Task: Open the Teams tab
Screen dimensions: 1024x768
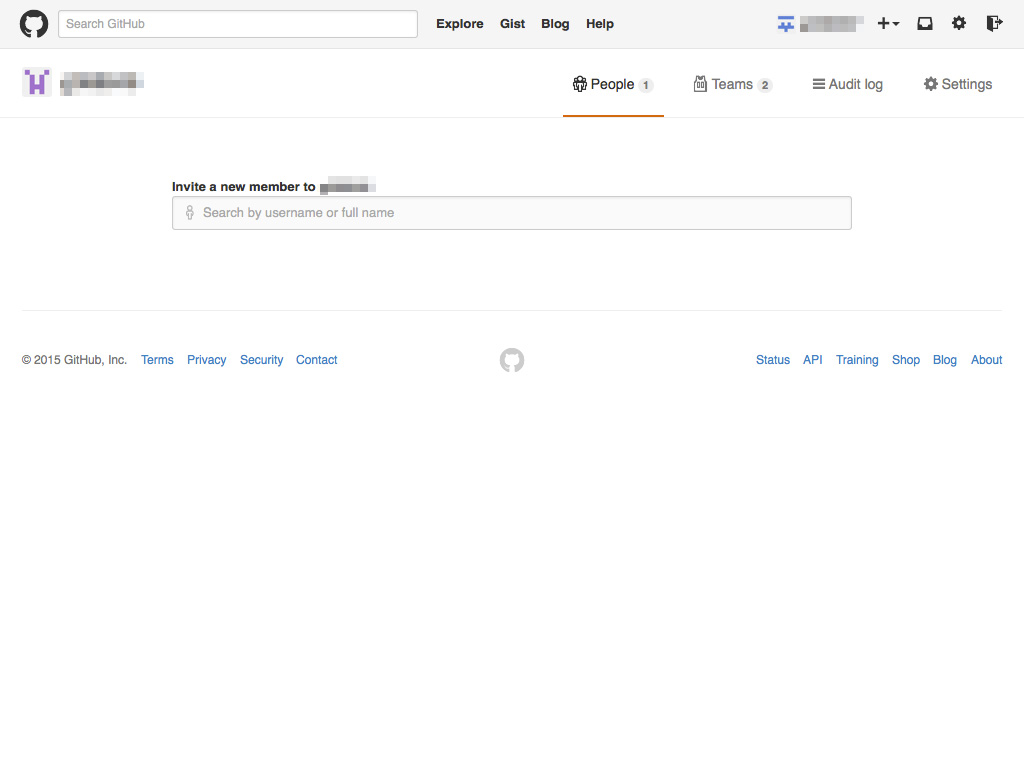Action: (x=732, y=85)
